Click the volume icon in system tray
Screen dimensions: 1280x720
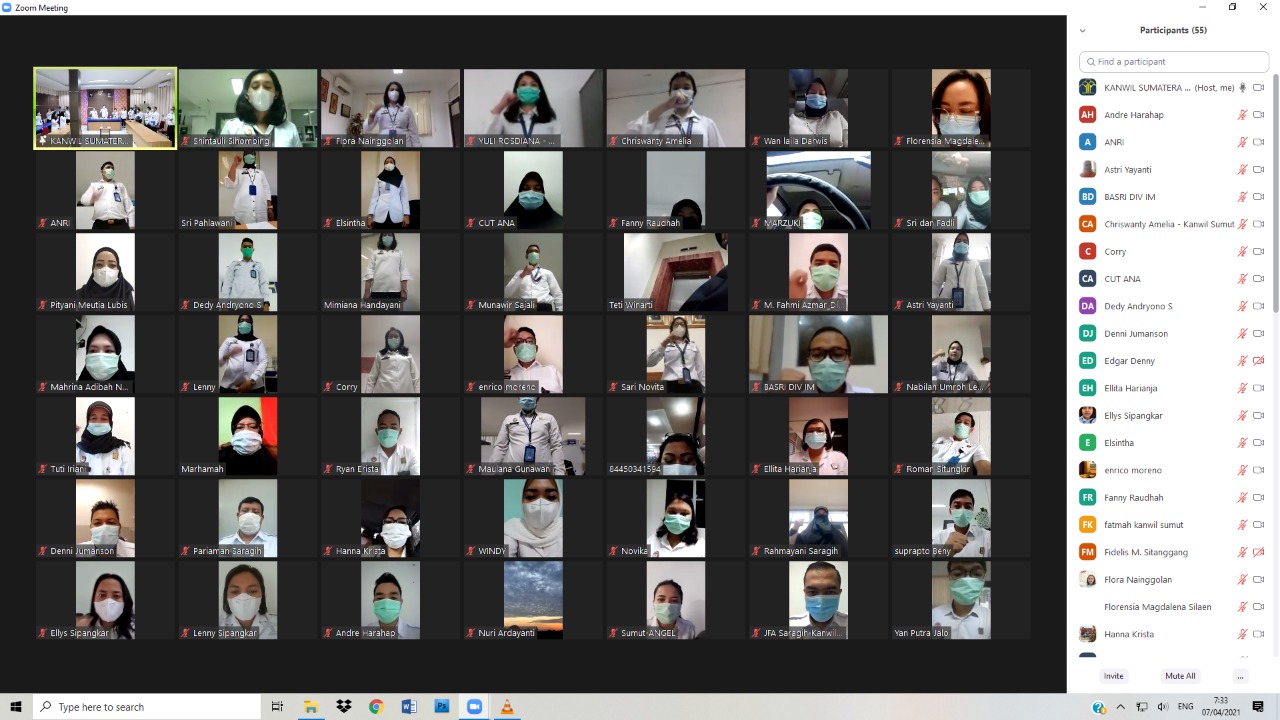[x=1163, y=707]
